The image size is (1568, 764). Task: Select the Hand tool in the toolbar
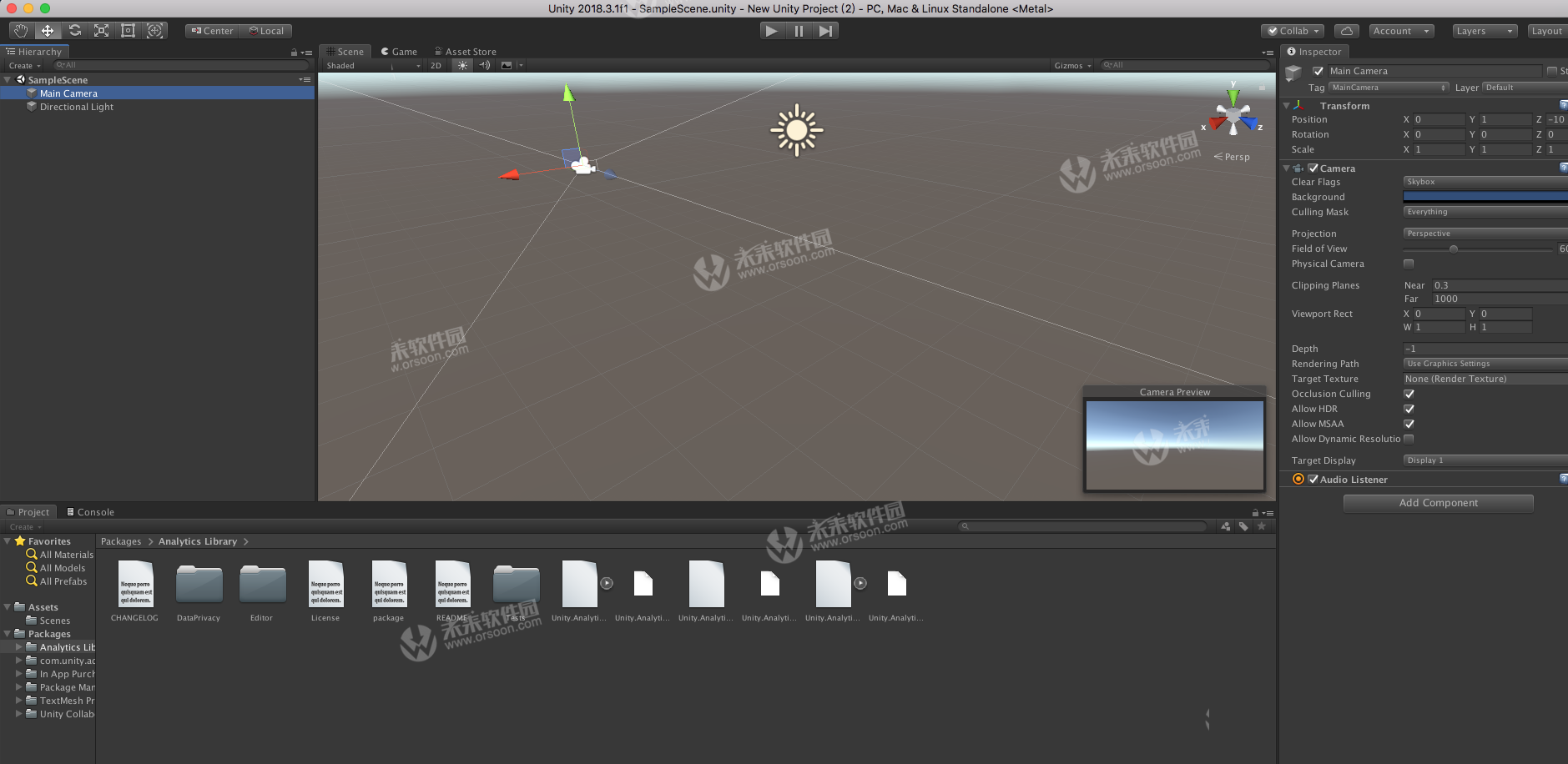pos(21,31)
